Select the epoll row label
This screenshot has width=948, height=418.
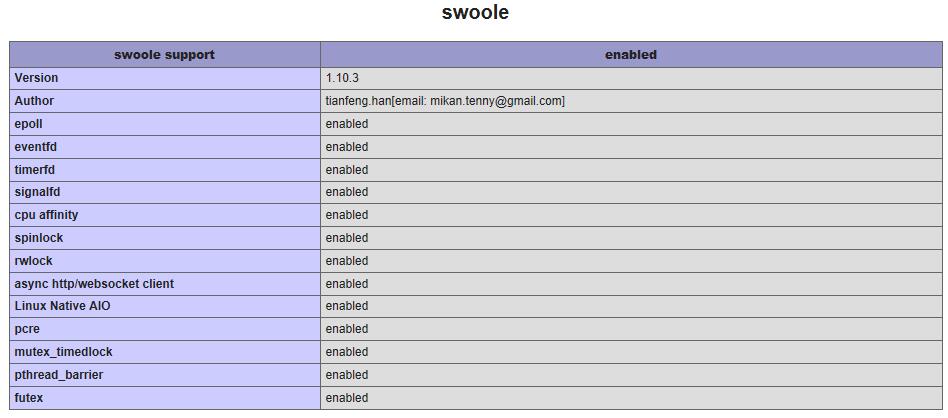(28, 124)
